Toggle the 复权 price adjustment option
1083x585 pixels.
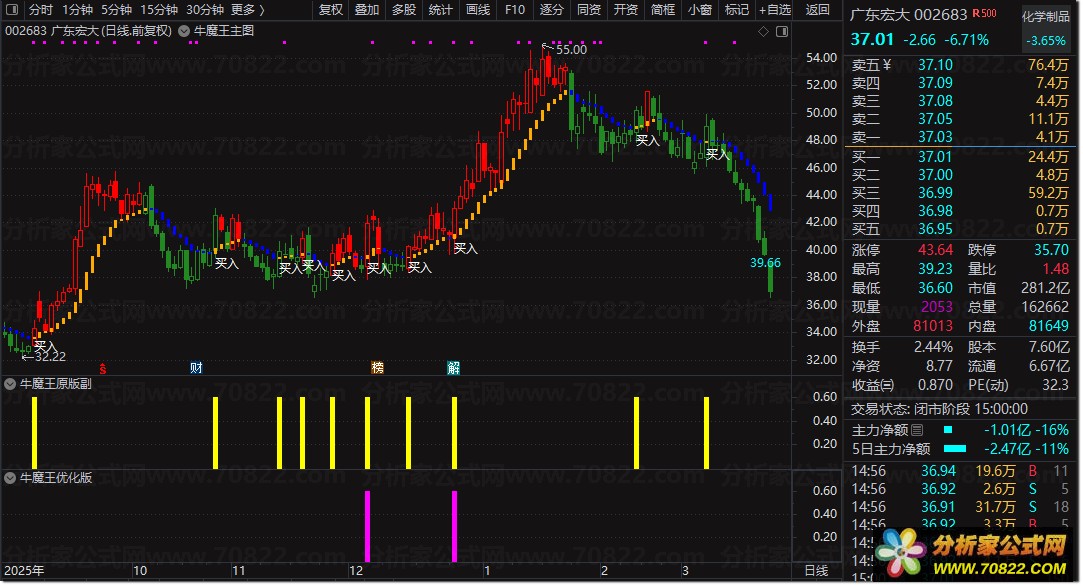coord(330,10)
